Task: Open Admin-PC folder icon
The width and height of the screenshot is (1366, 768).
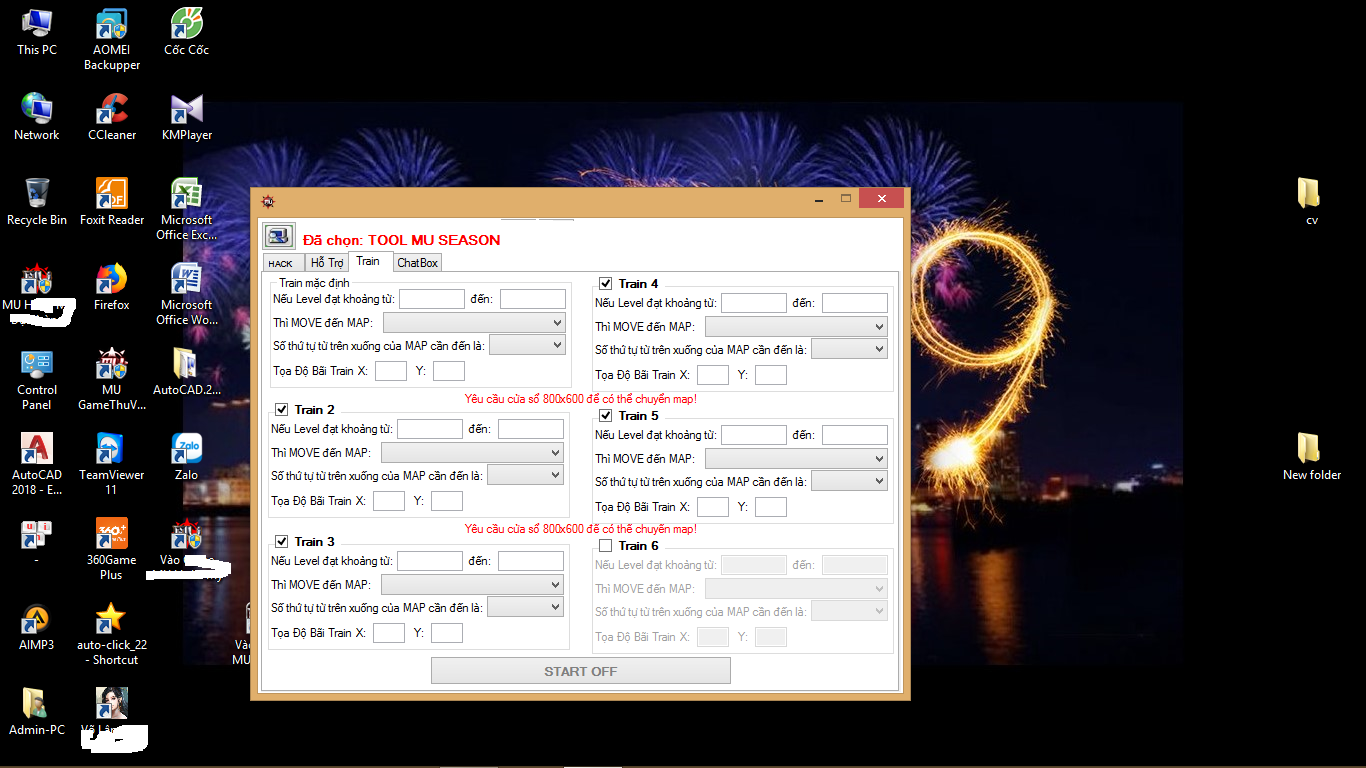Action: (x=37, y=713)
